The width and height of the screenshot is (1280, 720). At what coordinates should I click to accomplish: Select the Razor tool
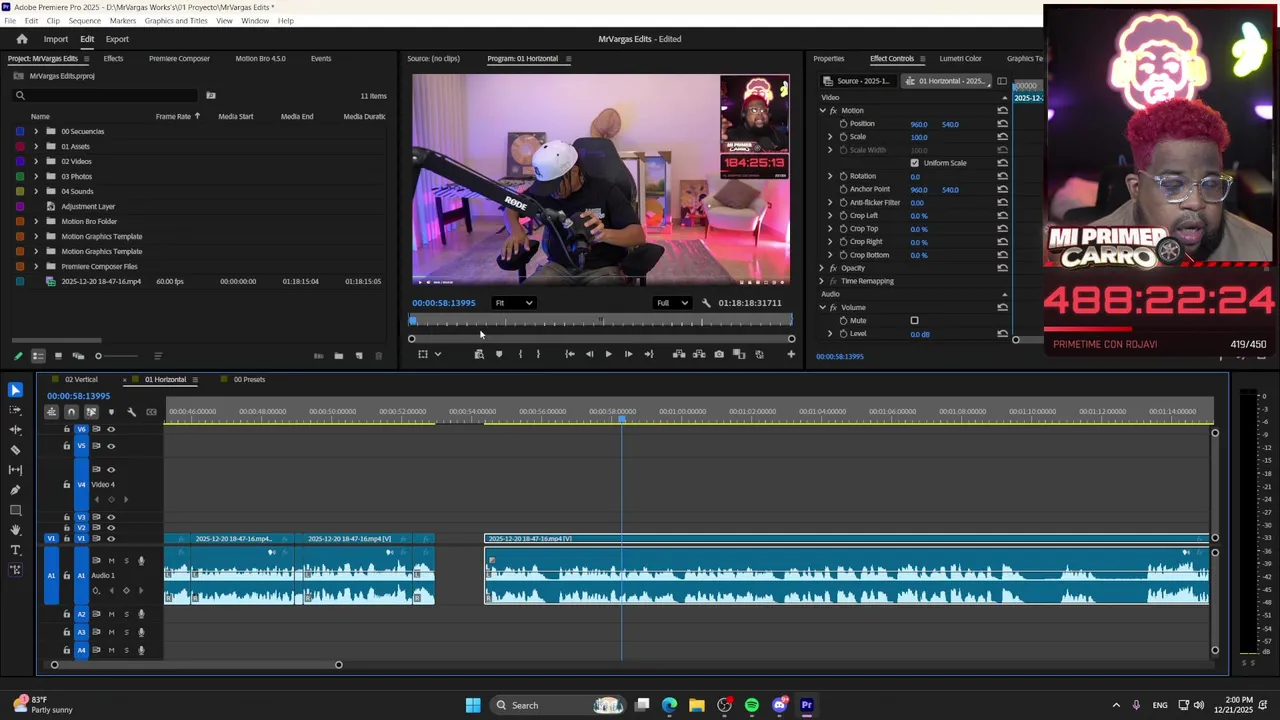click(x=15, y=450)
